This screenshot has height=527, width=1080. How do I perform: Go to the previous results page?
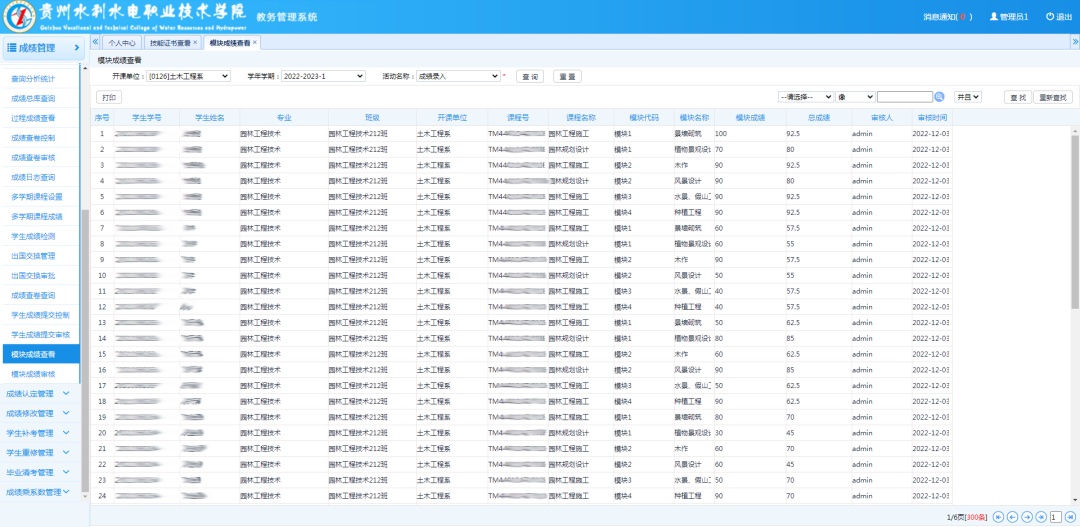pyautogui.click(x=1012, y=517)
